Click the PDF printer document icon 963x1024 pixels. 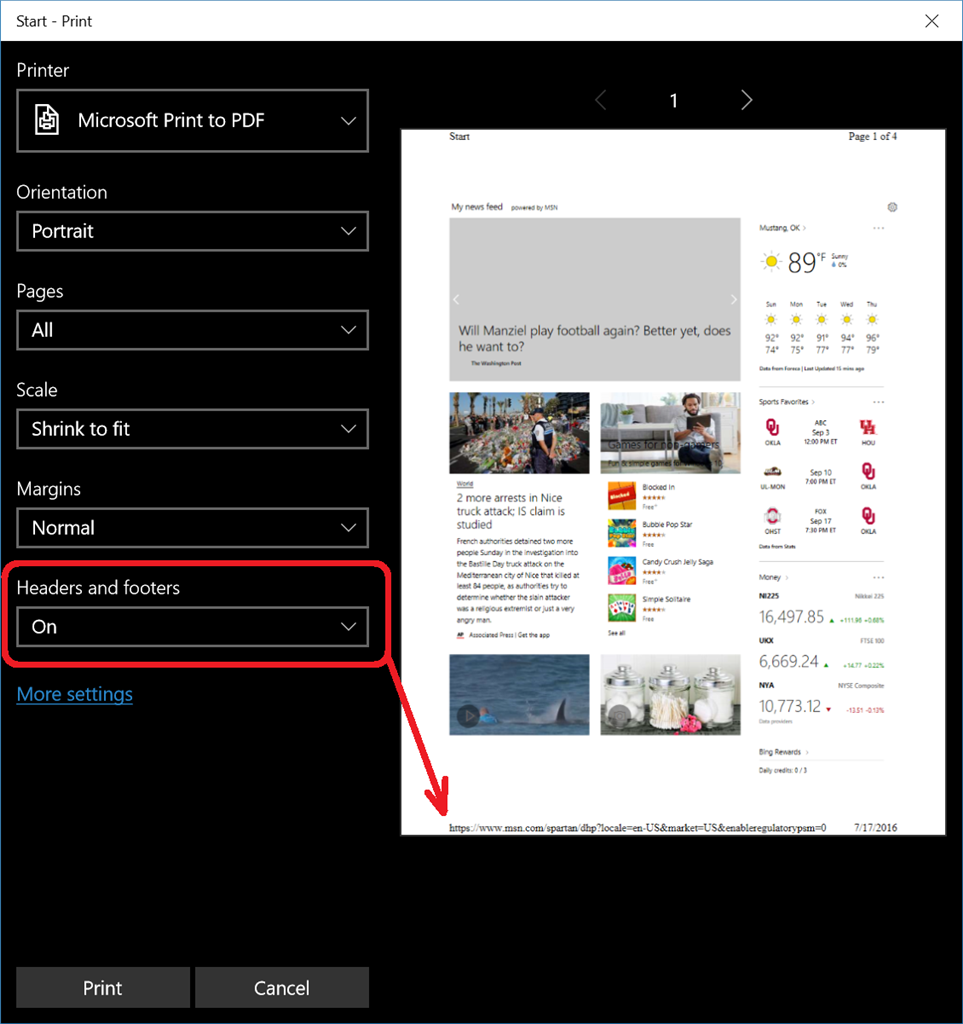click(47, 120)
